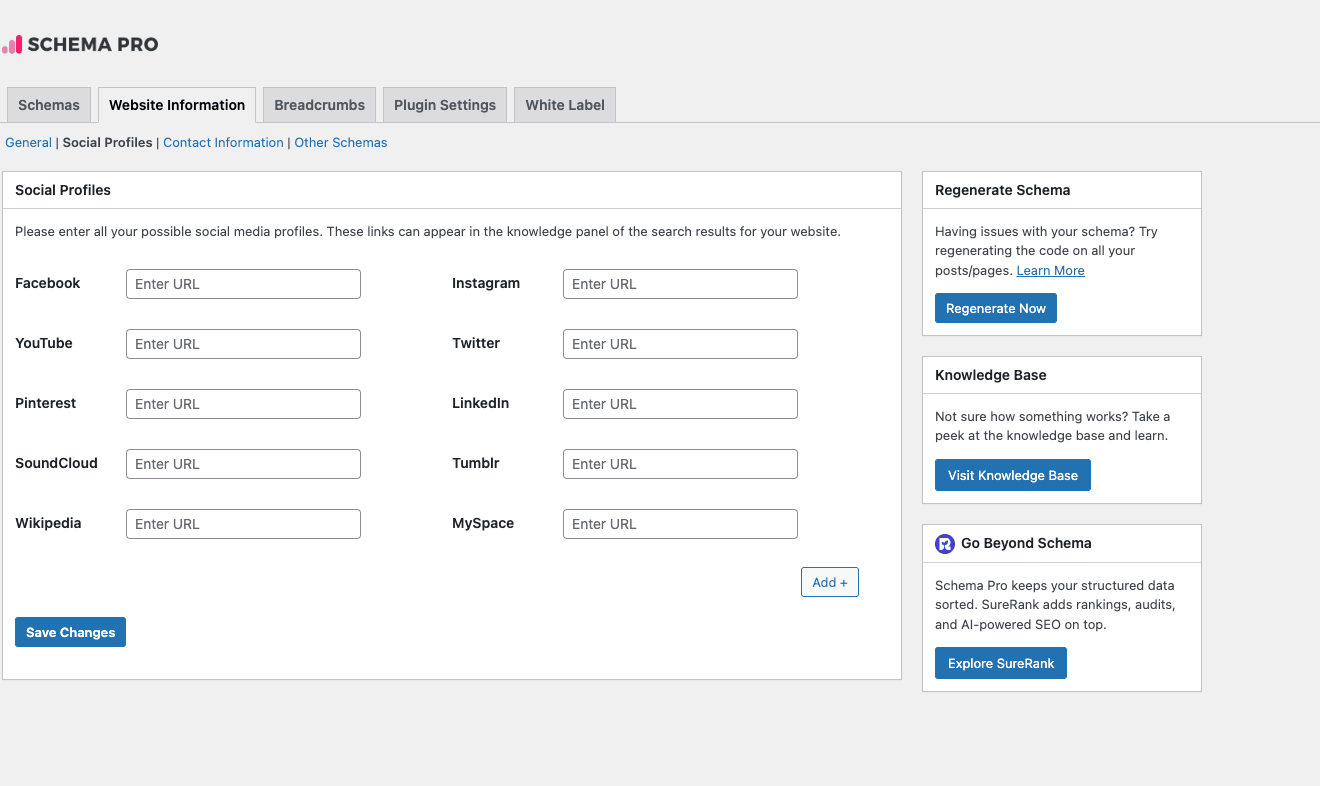This screenshot has height=786, width=1320.
Task: Select the Social Profiles sub-section
Action: (x=107, y=143)
